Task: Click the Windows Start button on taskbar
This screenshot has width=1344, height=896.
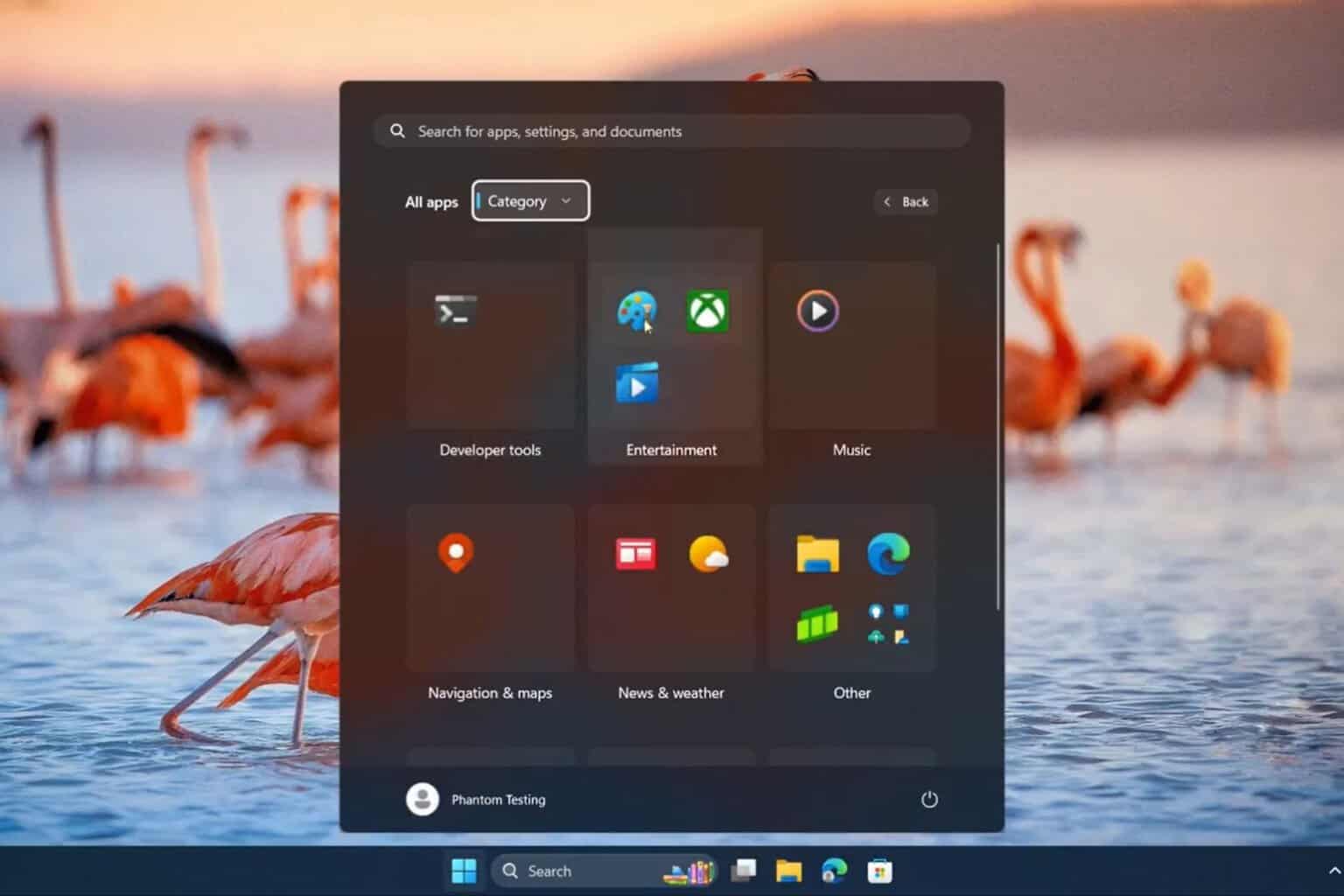Action: coord(464,871)
